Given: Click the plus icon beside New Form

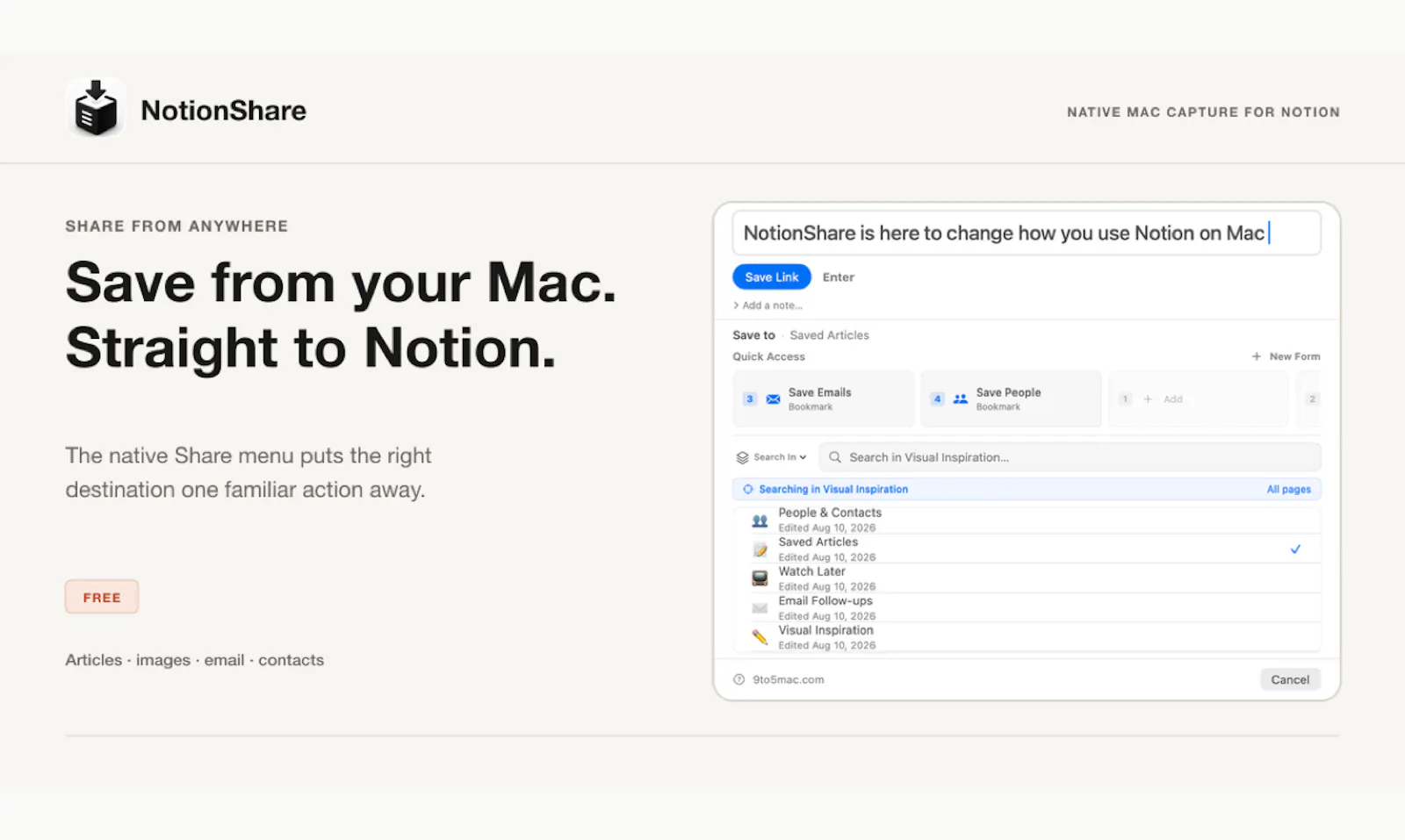Looking at the screenshot, I should pos(1257,356).
